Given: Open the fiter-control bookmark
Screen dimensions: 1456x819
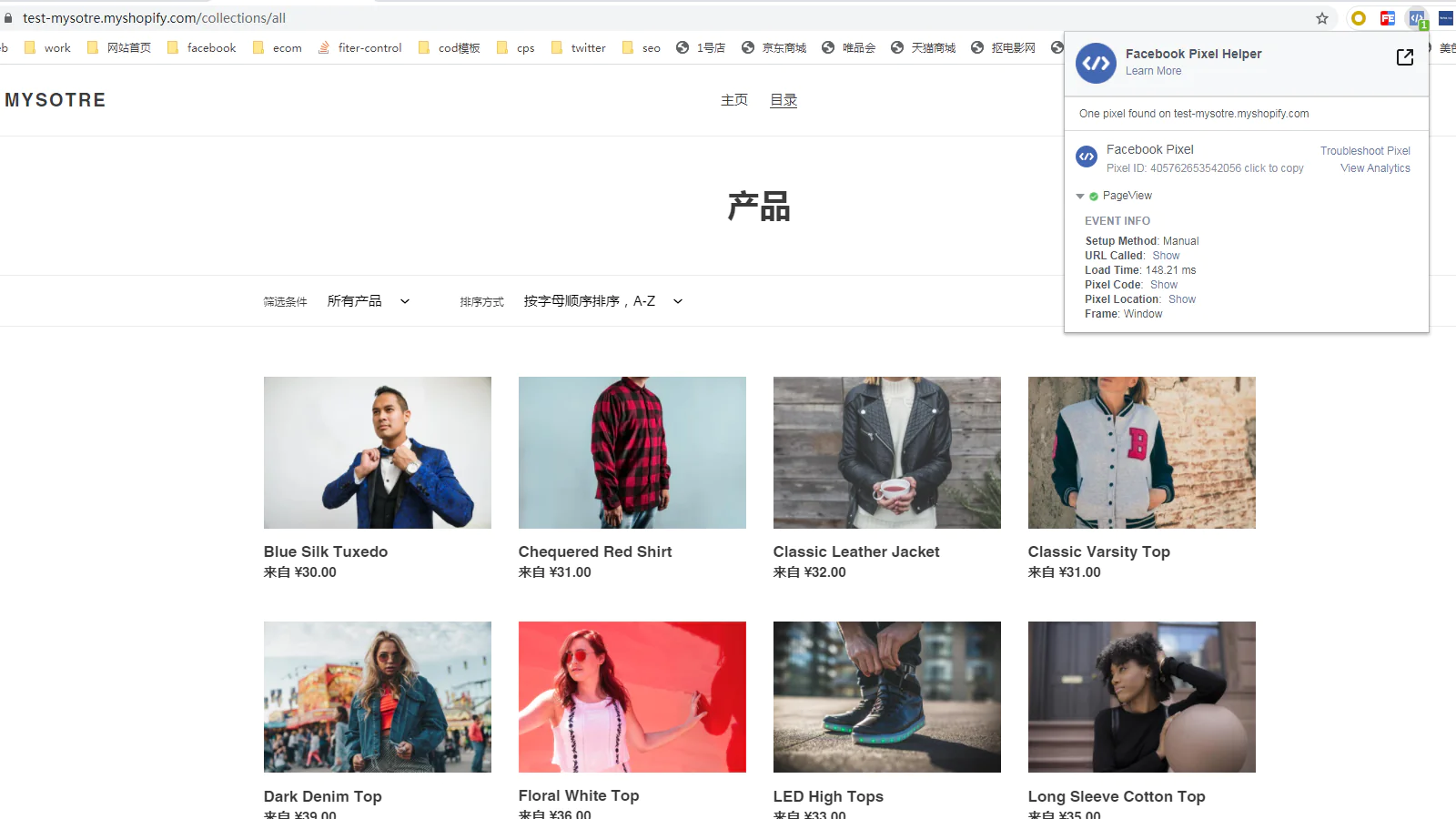Looking at the screenshot, I should pos(359,48).
